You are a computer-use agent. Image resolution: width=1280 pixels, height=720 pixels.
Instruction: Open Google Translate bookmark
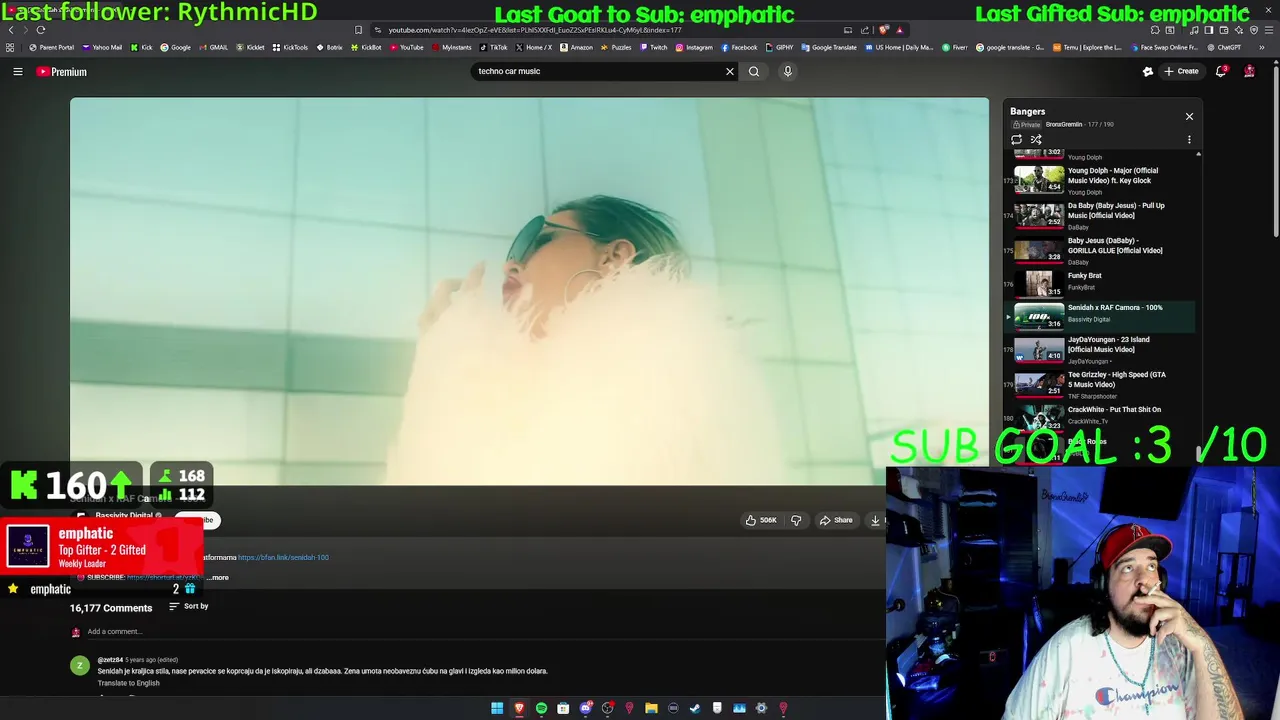[829, 47]
